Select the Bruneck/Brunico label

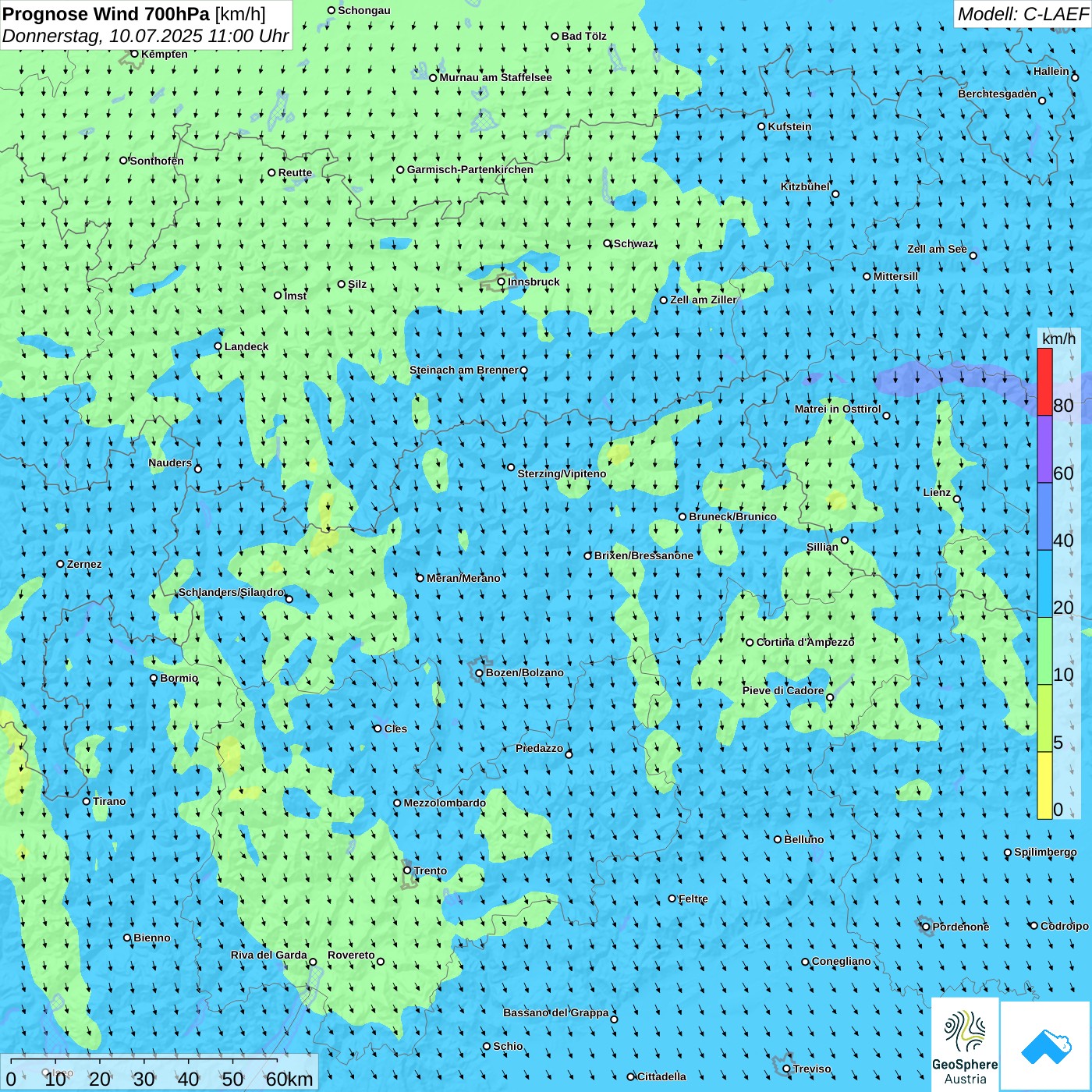(x=732, y=516)
